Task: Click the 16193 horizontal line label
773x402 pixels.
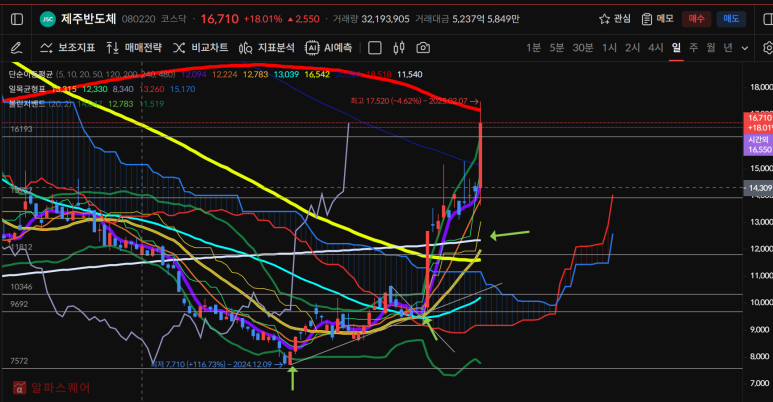Action: coord(22,129)
